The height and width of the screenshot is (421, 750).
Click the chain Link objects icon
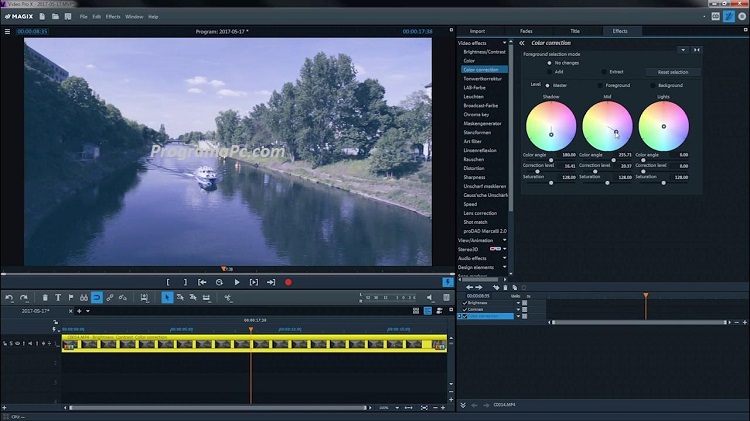[110, 297]
